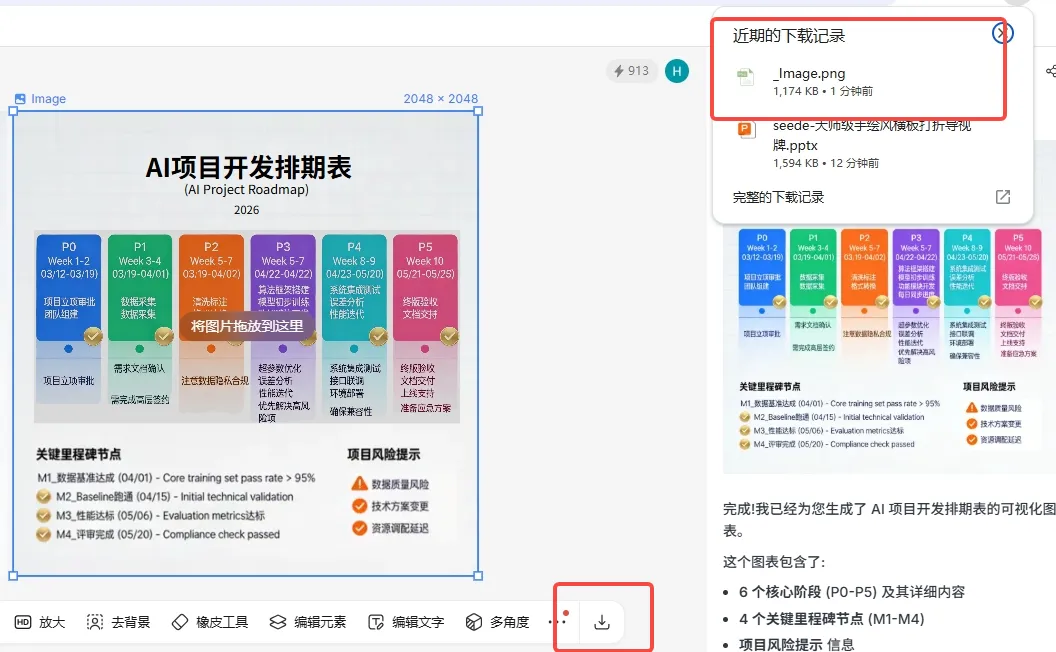Click the share icon at the right edge
The width and height of the screenshot is (1056, 652).
pyautogui.click(x=1051, y=71)
